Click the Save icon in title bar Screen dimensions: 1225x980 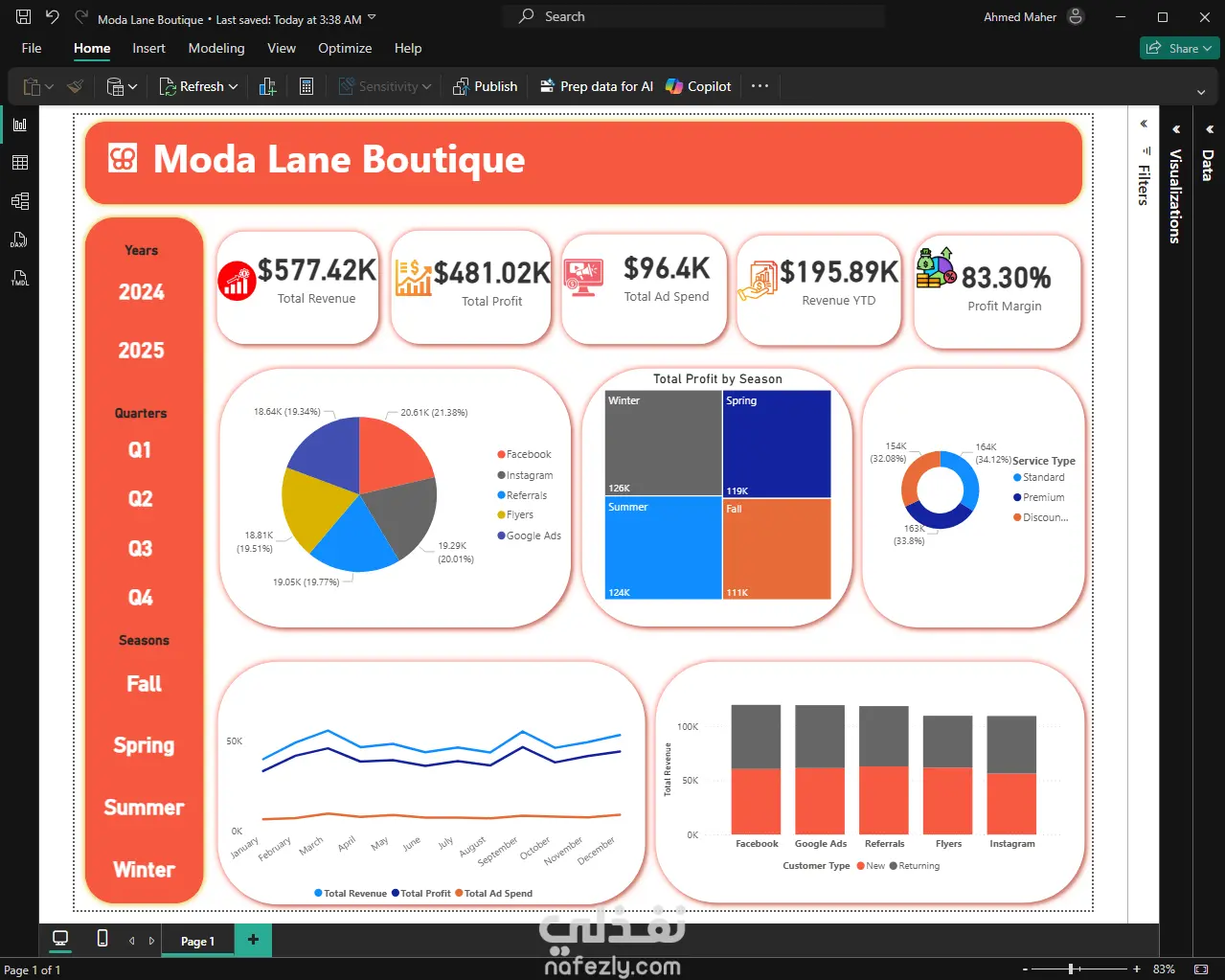click(24, 16)
